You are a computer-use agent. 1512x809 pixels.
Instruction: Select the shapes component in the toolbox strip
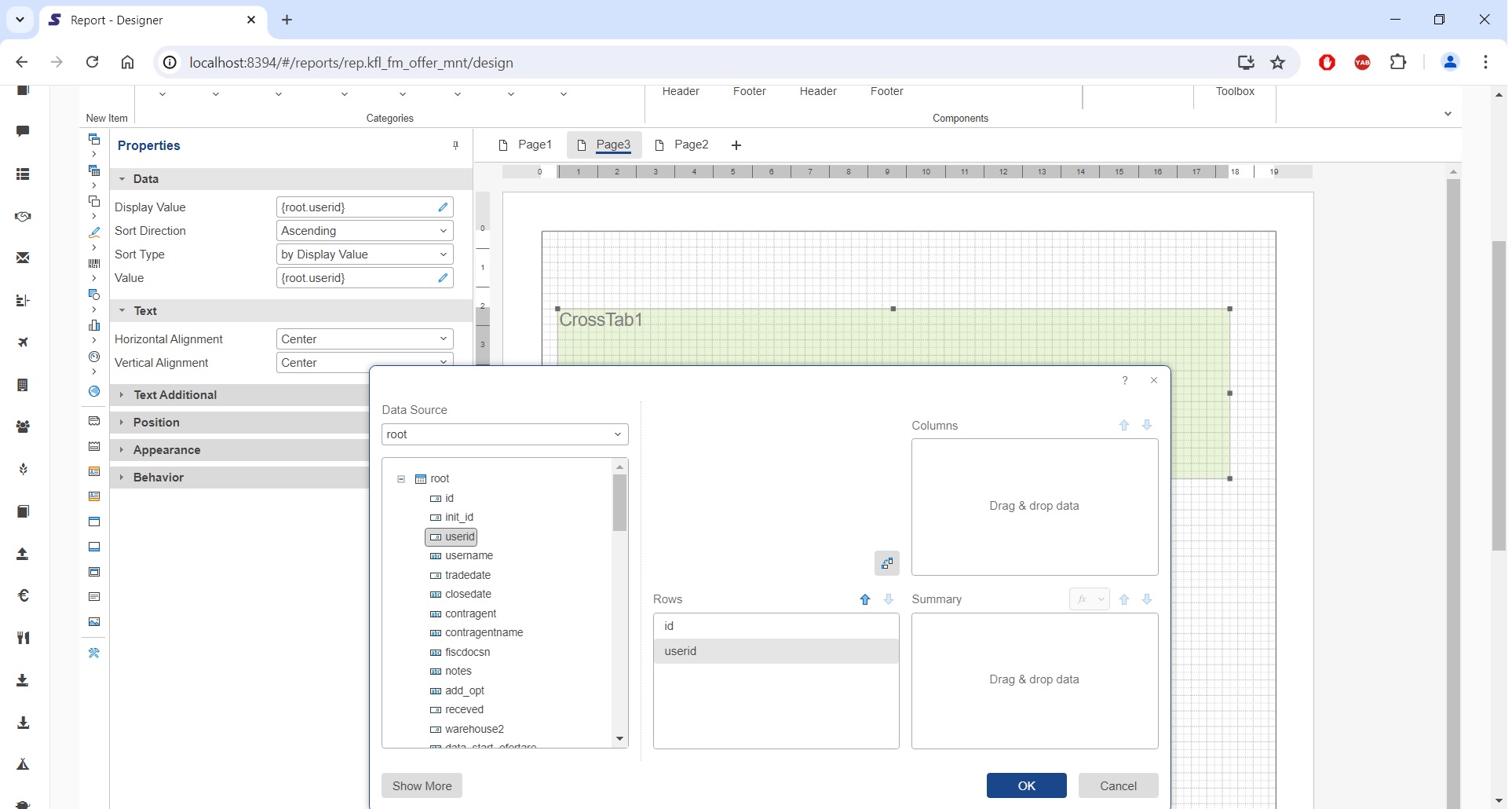(94, 295)
